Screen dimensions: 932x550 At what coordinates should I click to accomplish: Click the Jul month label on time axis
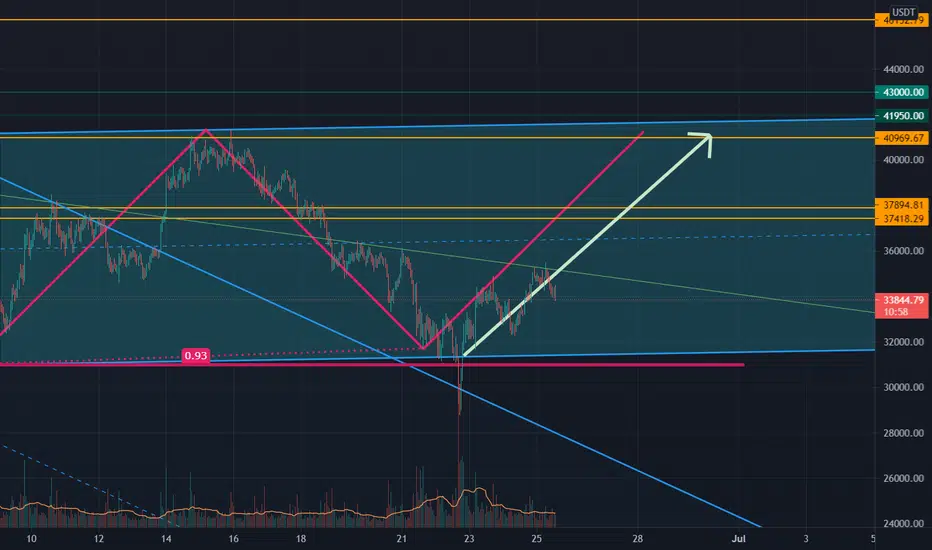738,539
